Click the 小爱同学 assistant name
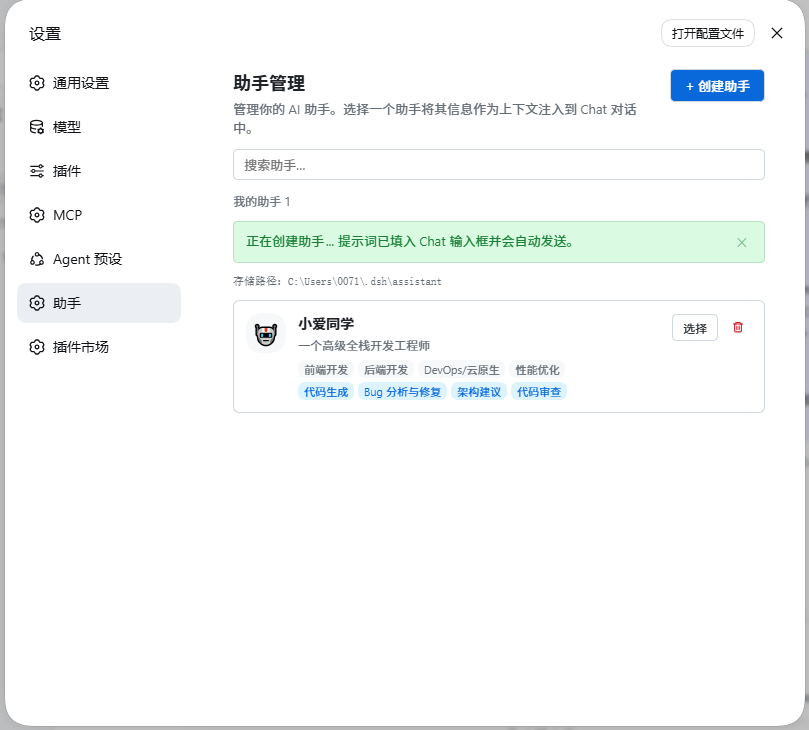This screenshot has height=730, width=809. (x=326, y=324)
